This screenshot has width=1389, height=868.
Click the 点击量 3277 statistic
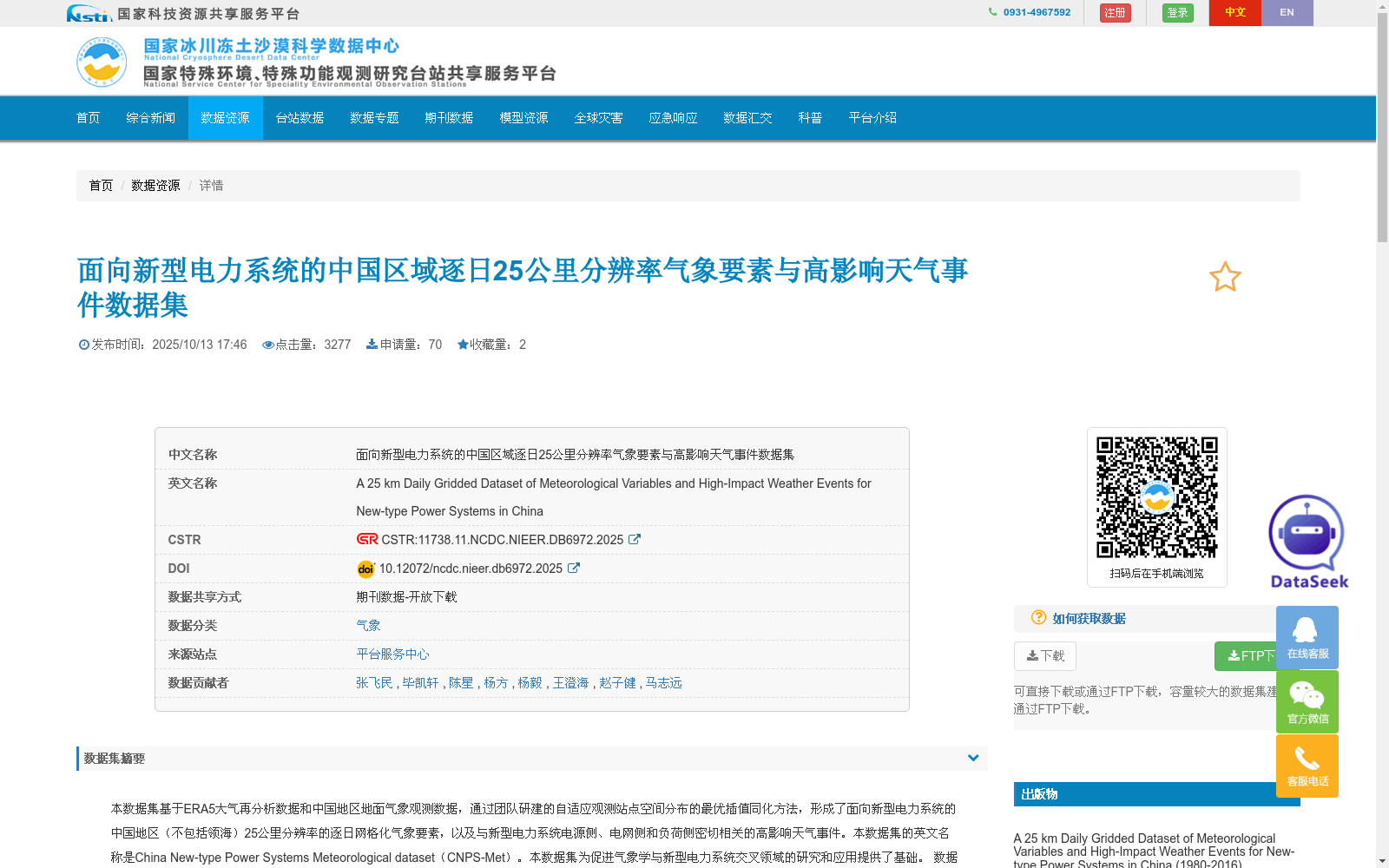point(306,345)
